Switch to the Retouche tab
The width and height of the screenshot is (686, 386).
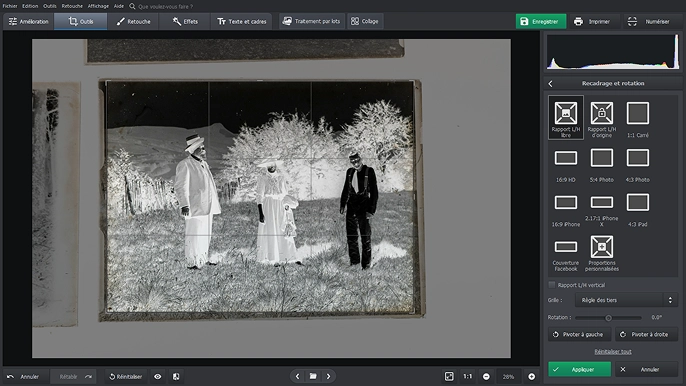[133, 21]
